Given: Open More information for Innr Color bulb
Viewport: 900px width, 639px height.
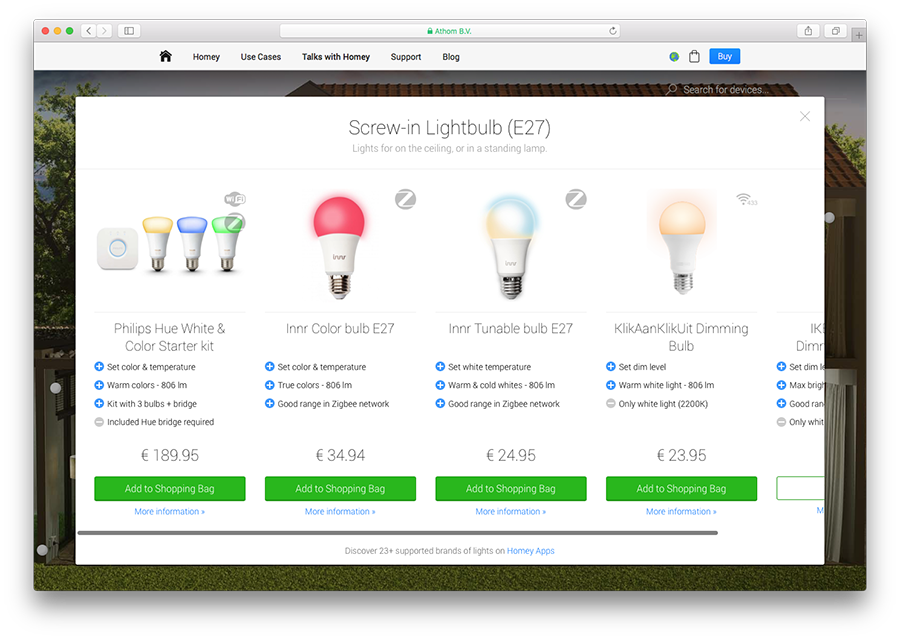Looking at the screenshot, I should click(340, 512).
